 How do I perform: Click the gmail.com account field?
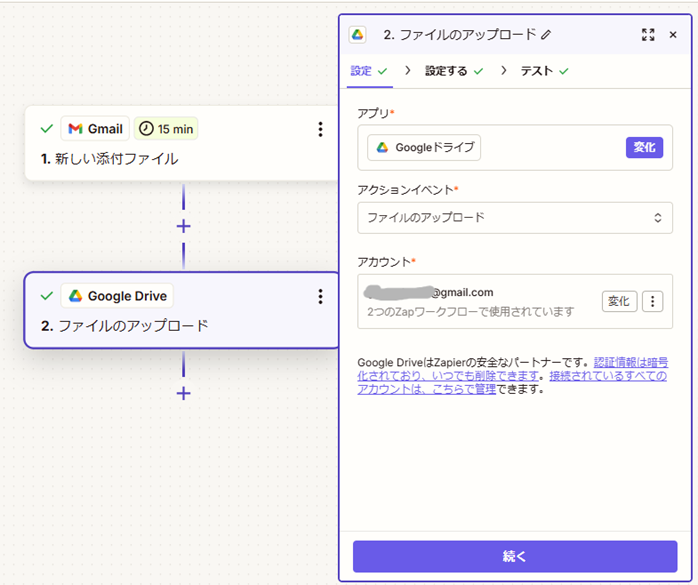pyautogui.click(x=515, y=301)
